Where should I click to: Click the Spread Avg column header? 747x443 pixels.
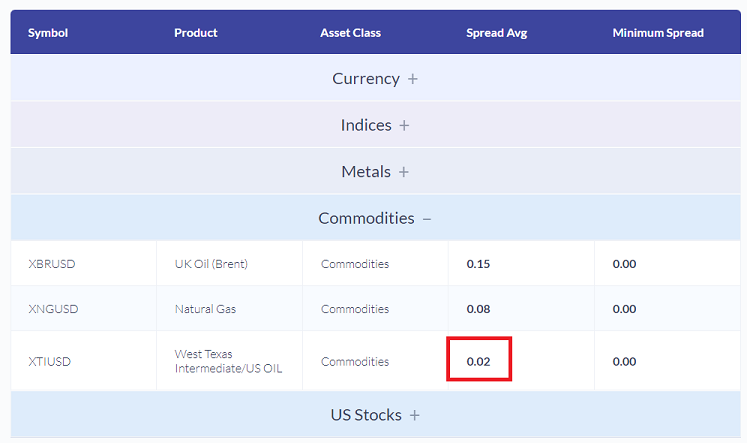click(496, 33)
